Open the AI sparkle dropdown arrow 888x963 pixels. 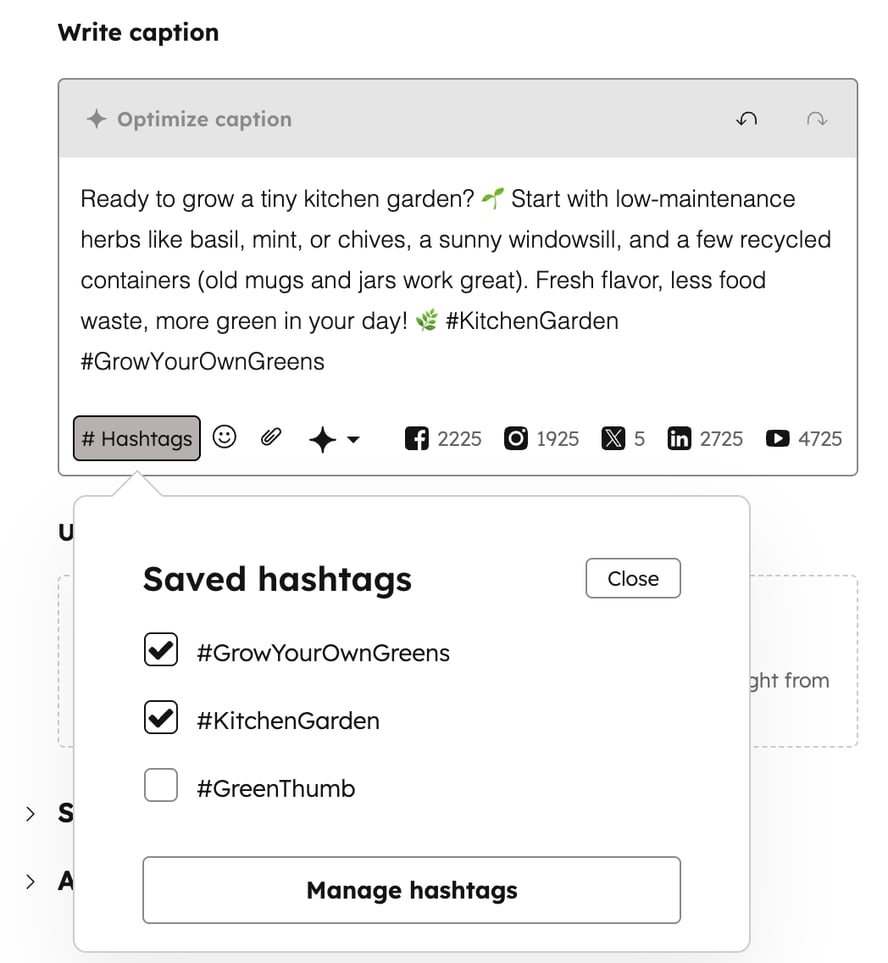coord(353,439)
